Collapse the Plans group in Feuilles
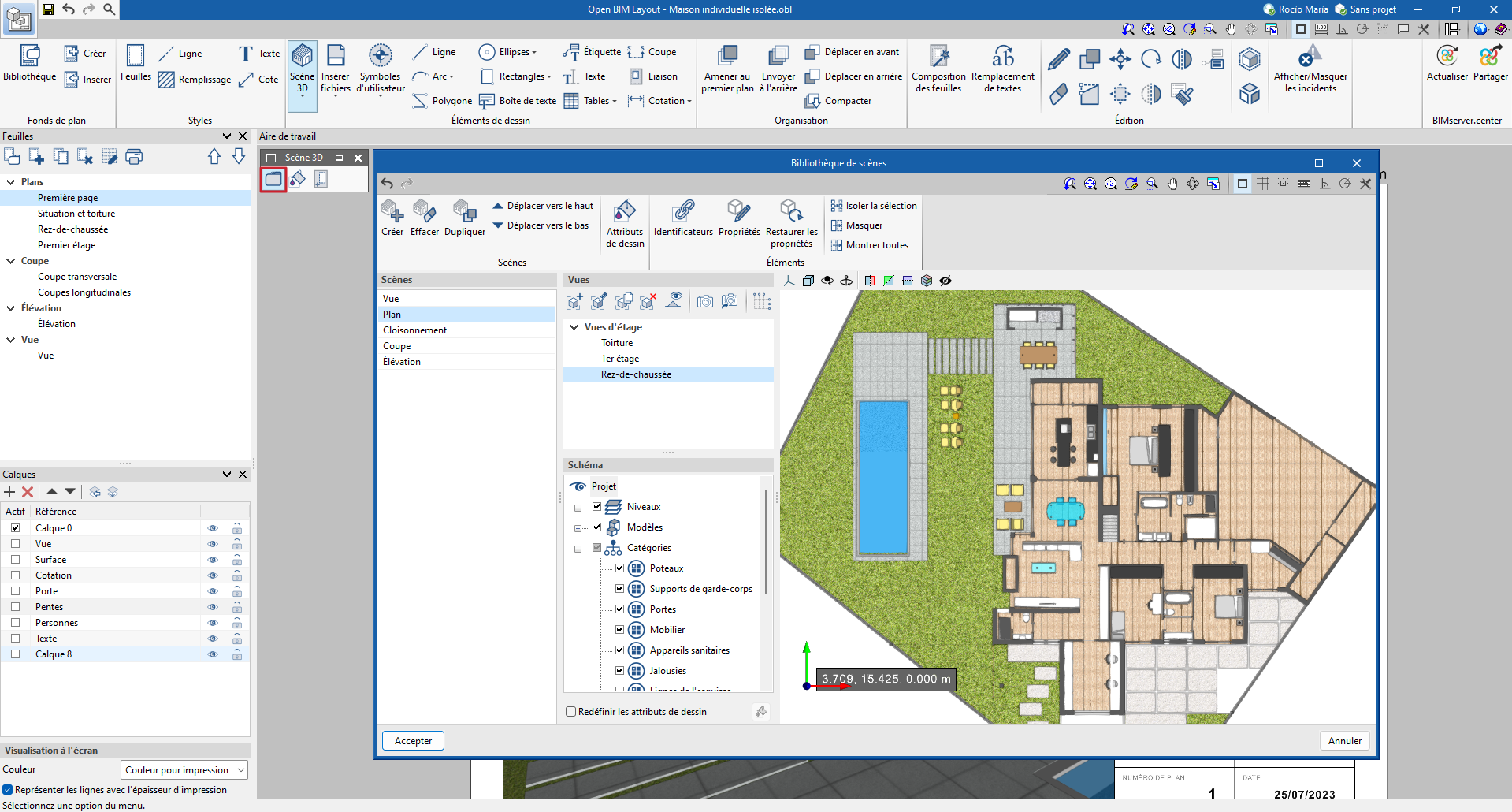 tap(11, 182)
